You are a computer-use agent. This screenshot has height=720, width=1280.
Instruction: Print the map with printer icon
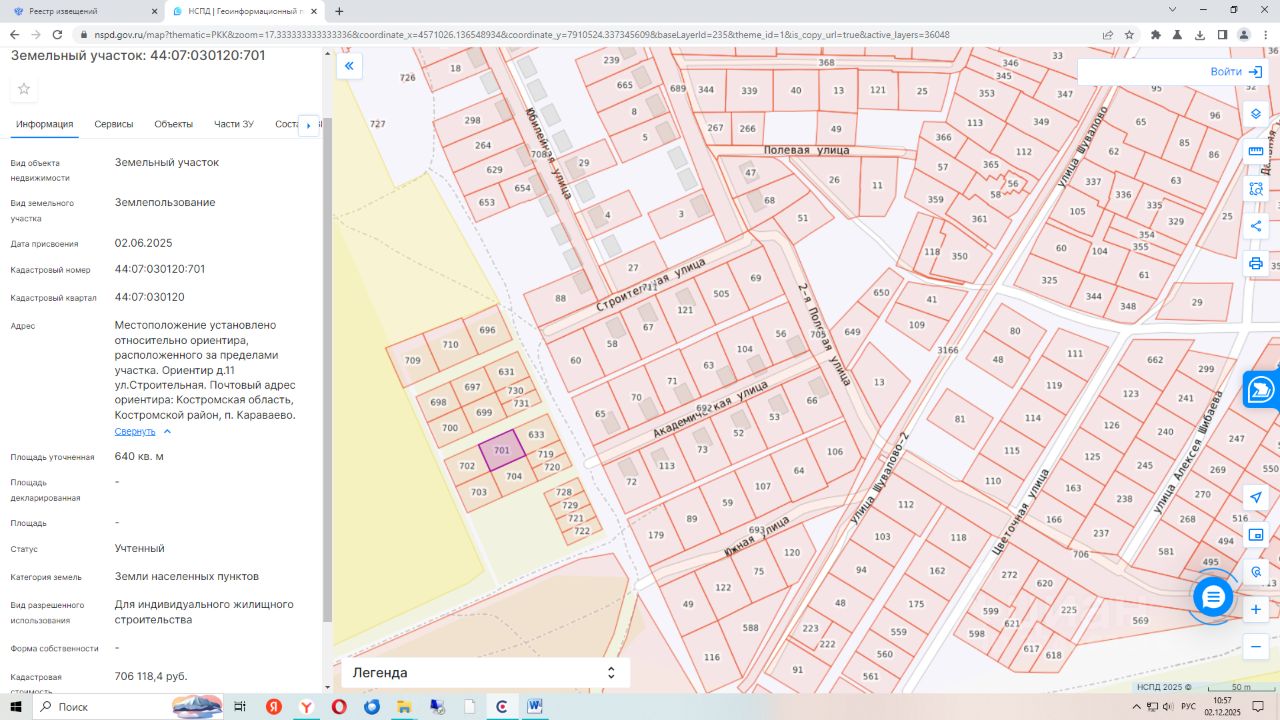click(1256, 264)
